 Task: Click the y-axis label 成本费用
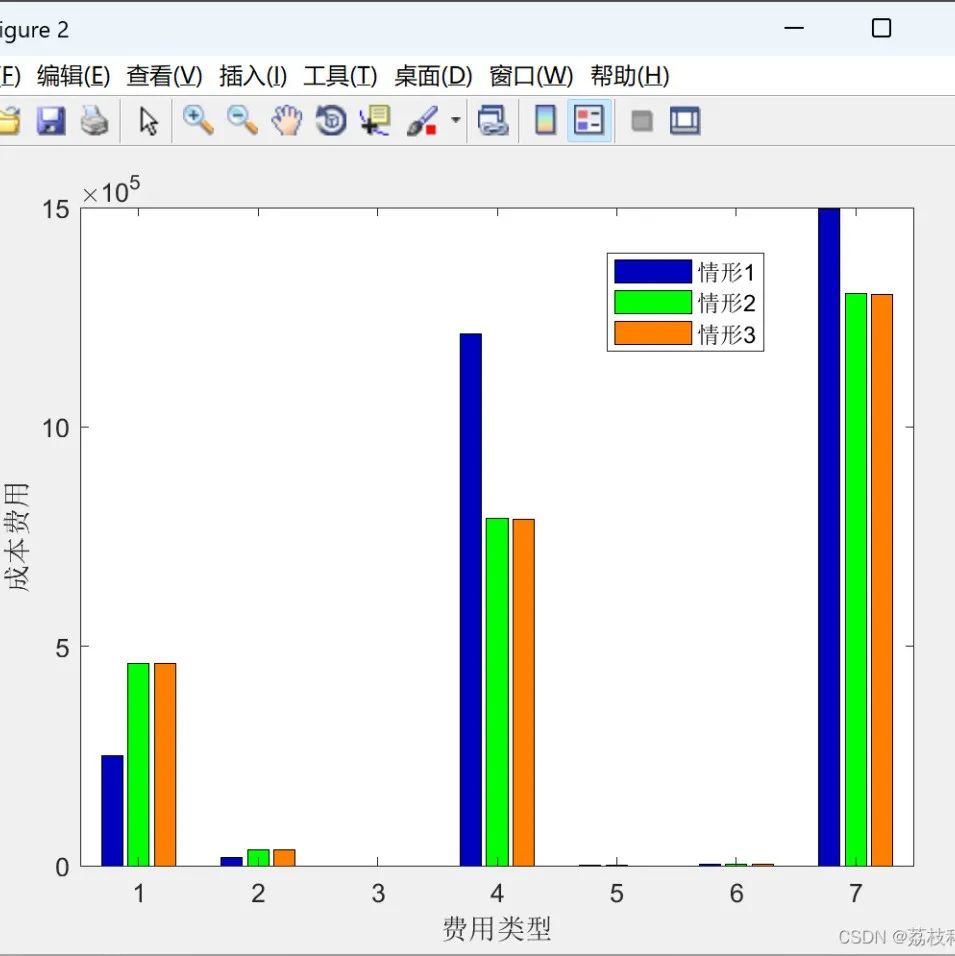[17, 537]
